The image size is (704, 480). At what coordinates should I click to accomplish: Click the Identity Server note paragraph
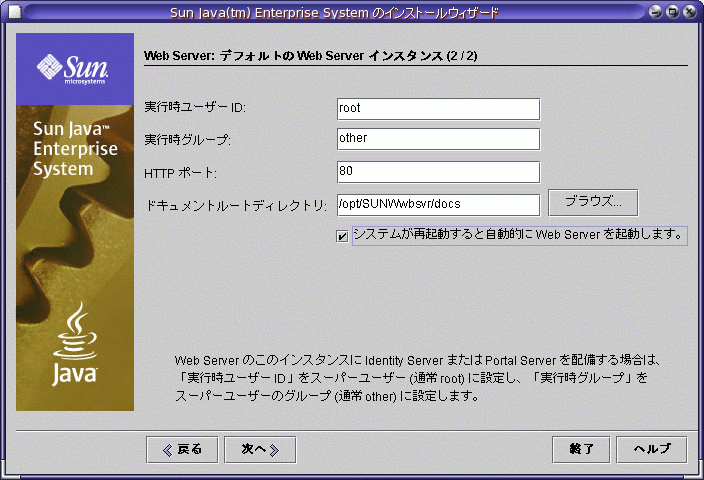coord(417,378)
